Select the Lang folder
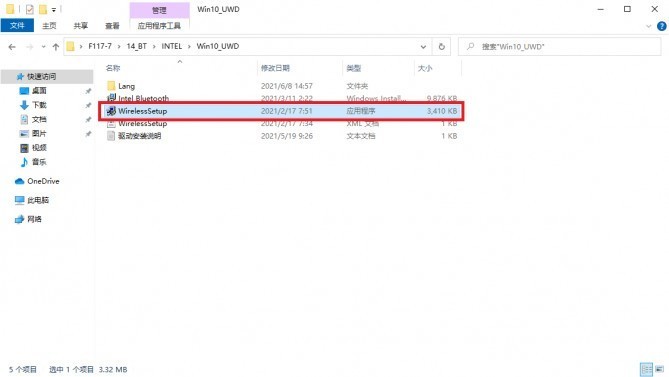669x377 pixels. pyautogui.click(x=126, y=86)
